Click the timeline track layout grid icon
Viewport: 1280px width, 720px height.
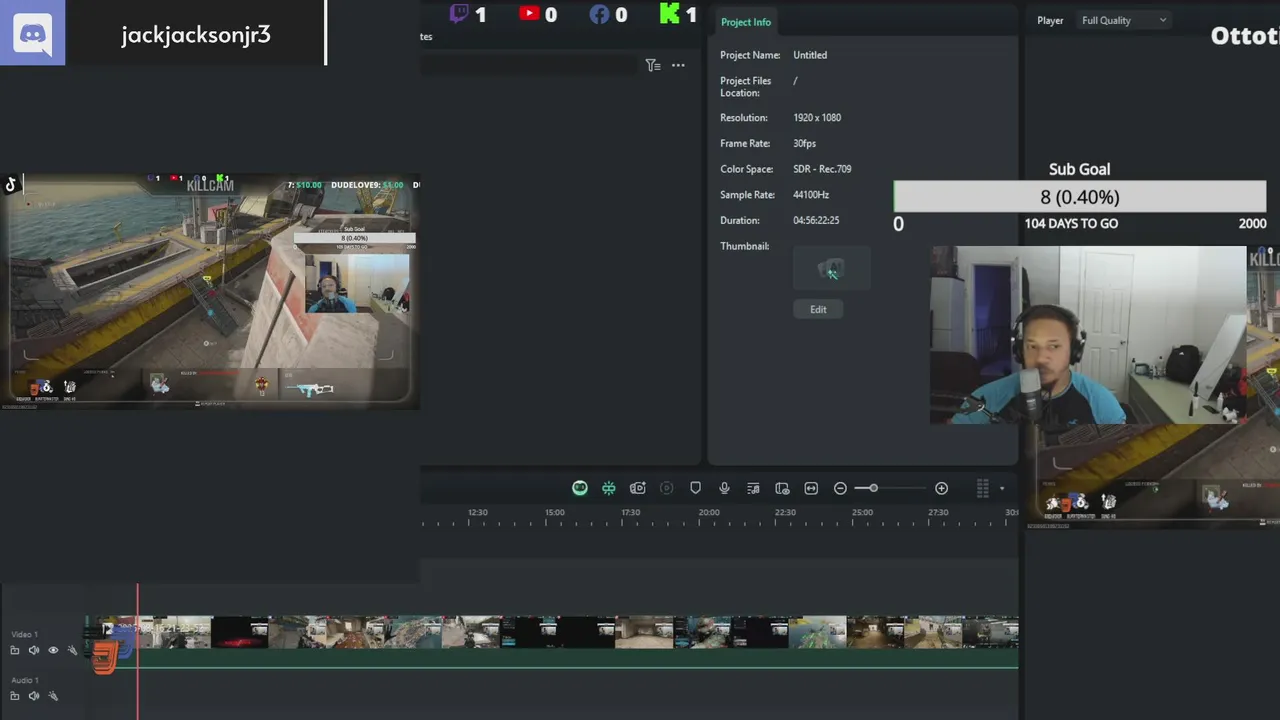[x=982, y=488]
